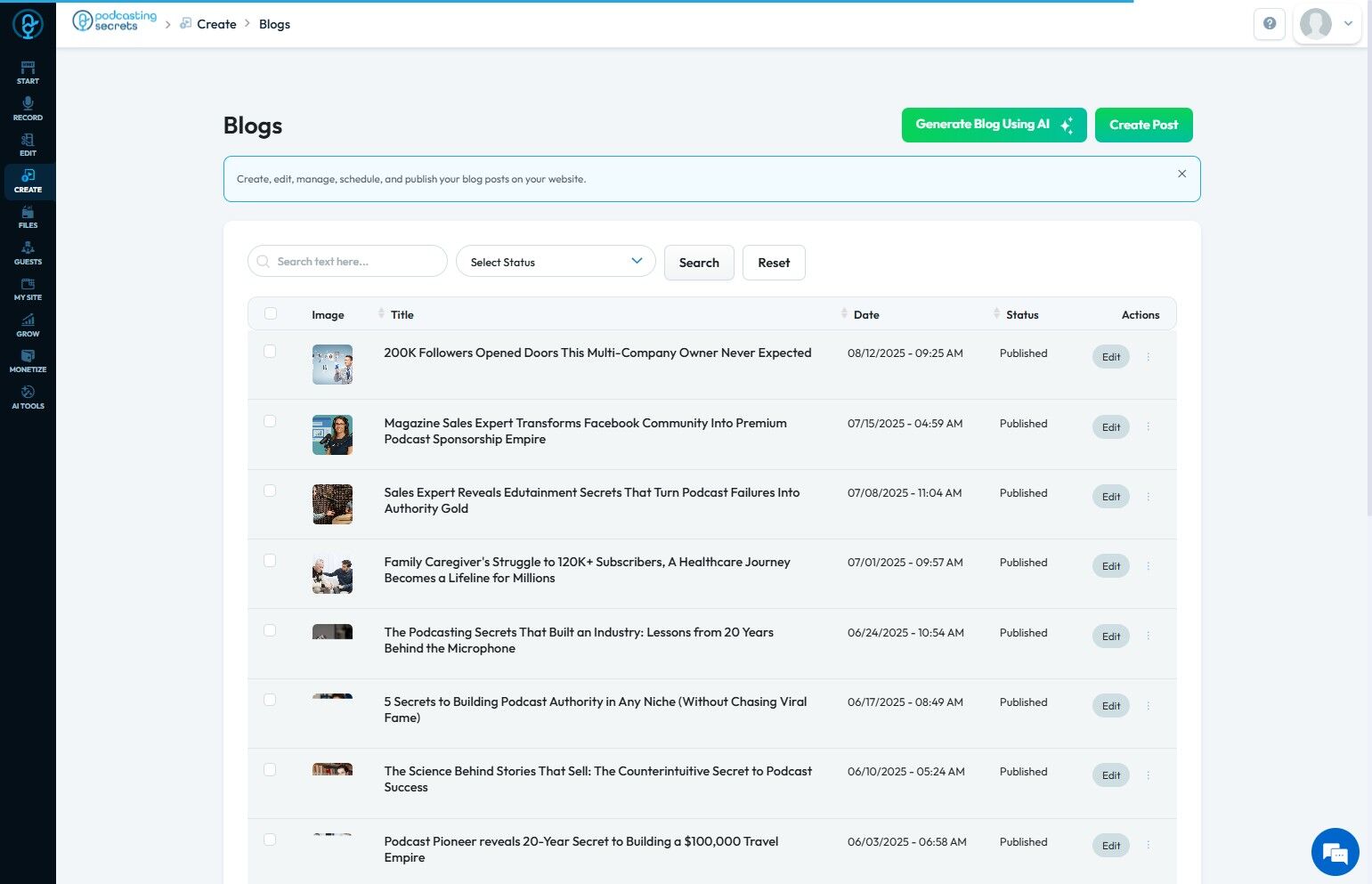Open the Grow analytics section
Screen dimensions: 1372x884
[28, 325]
